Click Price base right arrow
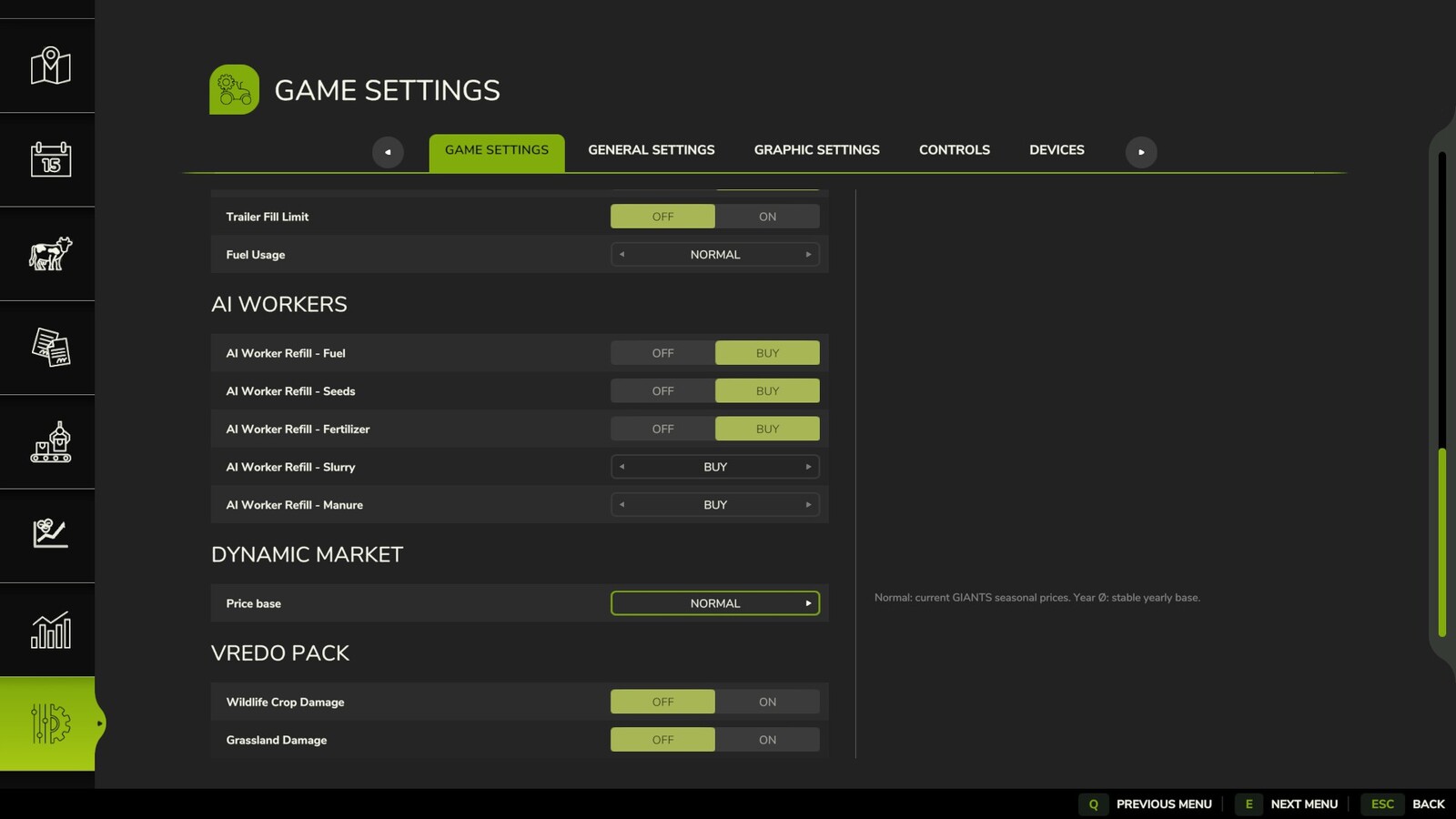1456x819 pixels. pyautogui.click(x=808, y=603)
